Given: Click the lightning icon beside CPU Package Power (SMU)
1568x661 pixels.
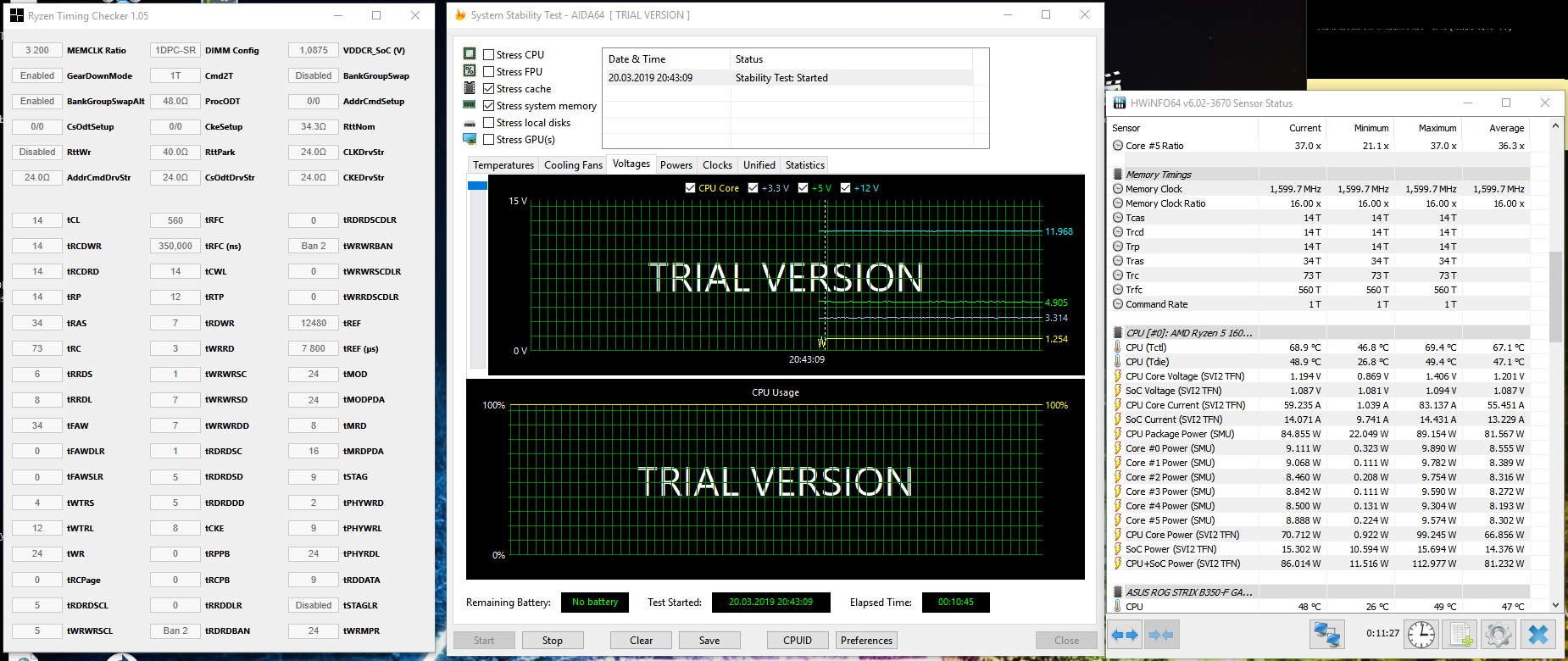Looking at the screenshot, I should tap(1118, 434).
